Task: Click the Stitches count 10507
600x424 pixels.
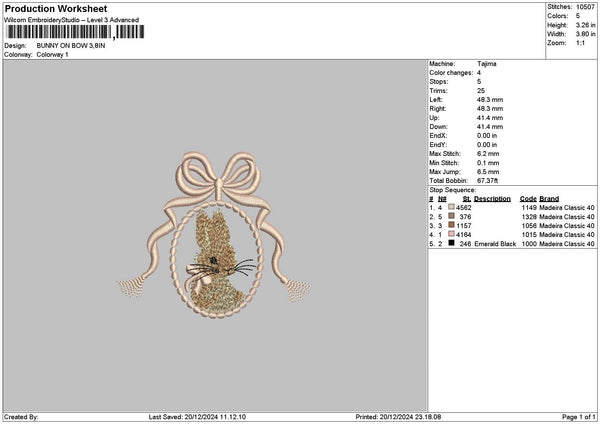Action: (x=586, y=7)
